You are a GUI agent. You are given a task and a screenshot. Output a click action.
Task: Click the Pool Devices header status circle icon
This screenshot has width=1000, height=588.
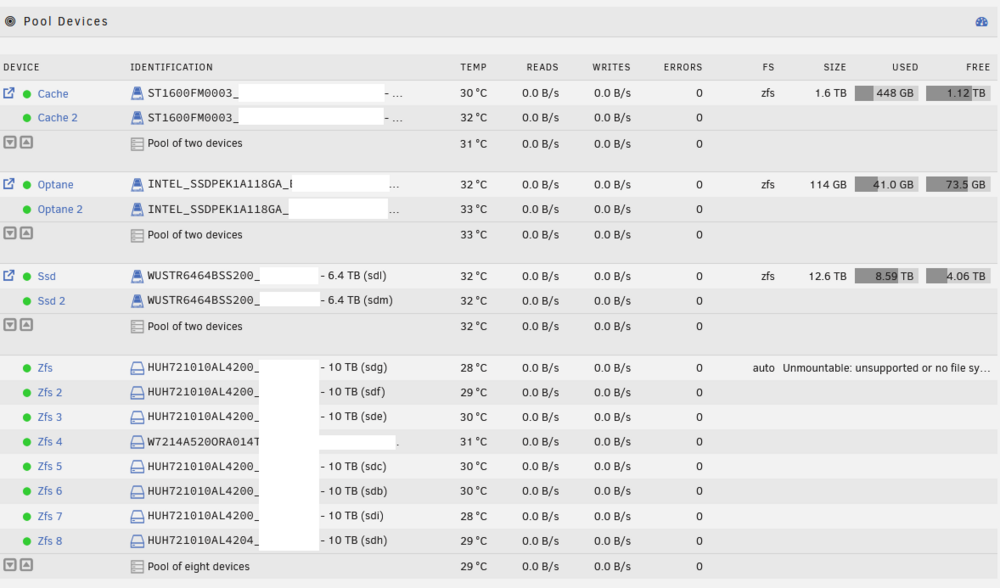coord(10,21)
